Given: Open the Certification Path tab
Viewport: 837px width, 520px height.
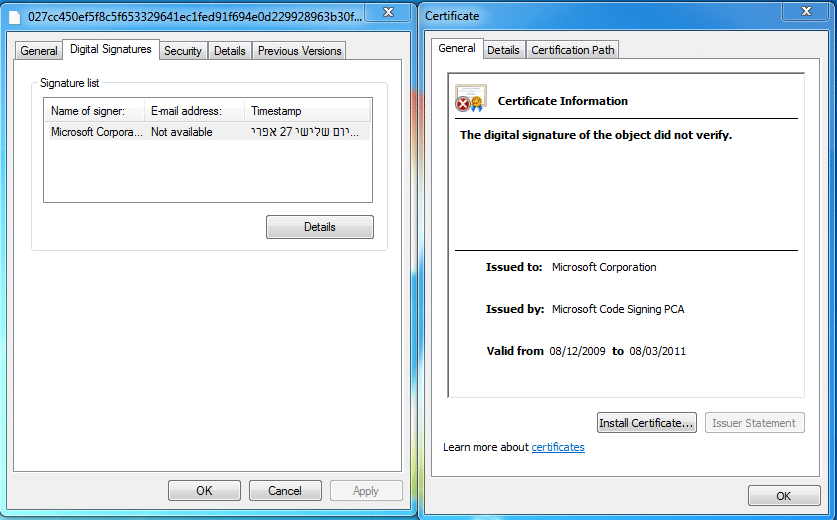Looking at the screenshot, I should [572, 50].
